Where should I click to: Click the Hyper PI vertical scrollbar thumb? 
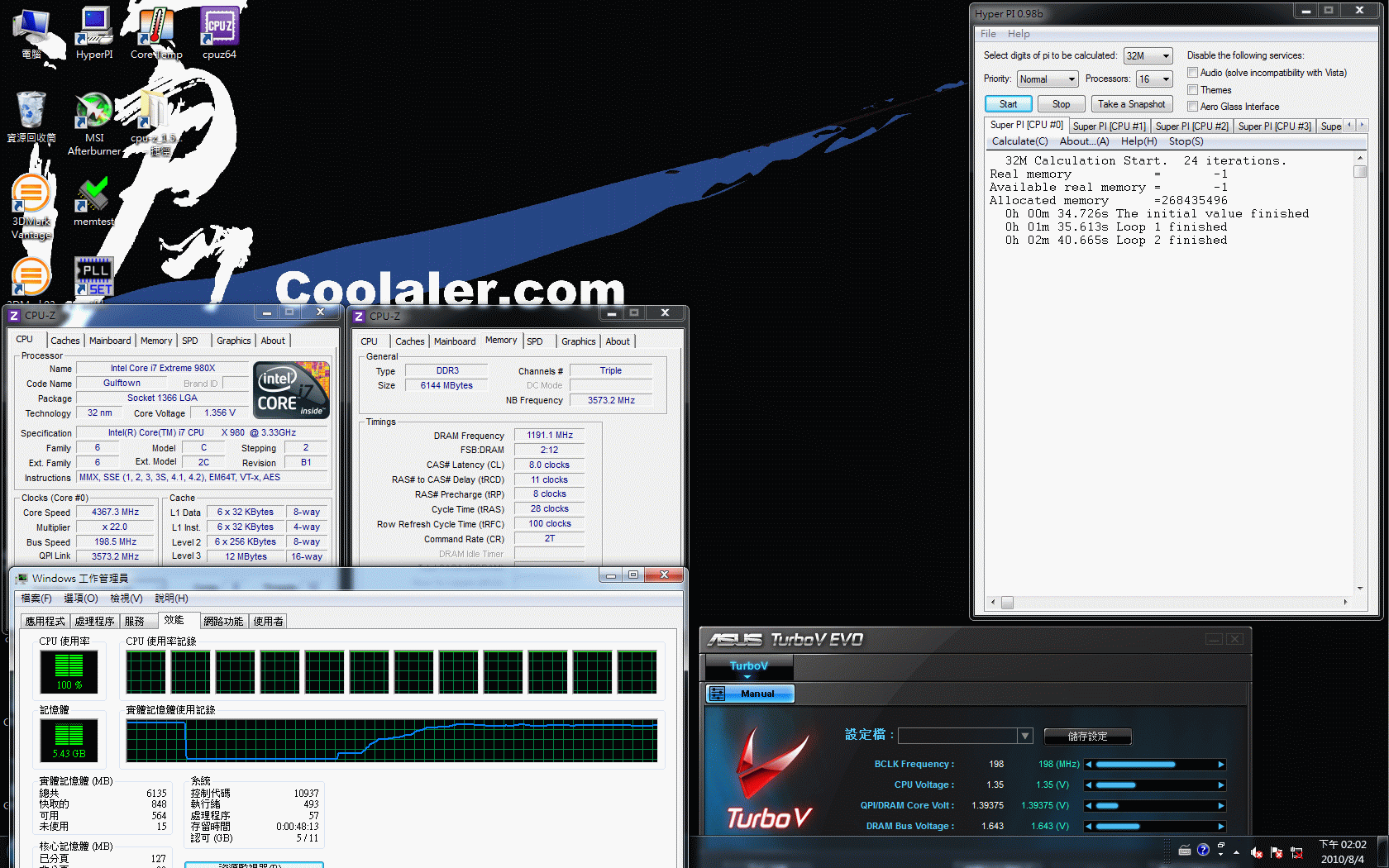[x=1359, y=172]
